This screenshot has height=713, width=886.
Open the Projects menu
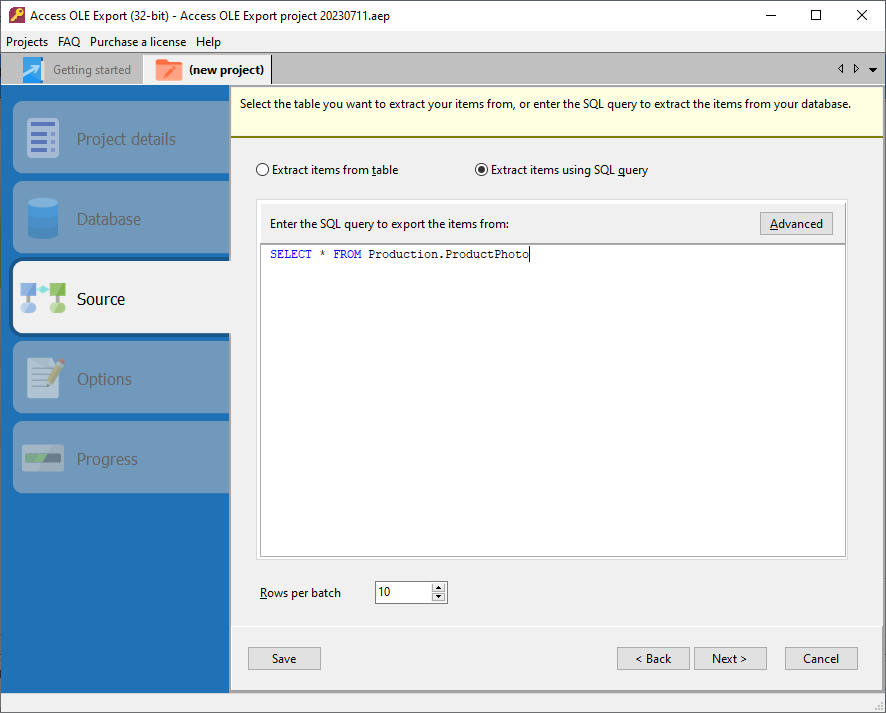[x=27, y=42]
